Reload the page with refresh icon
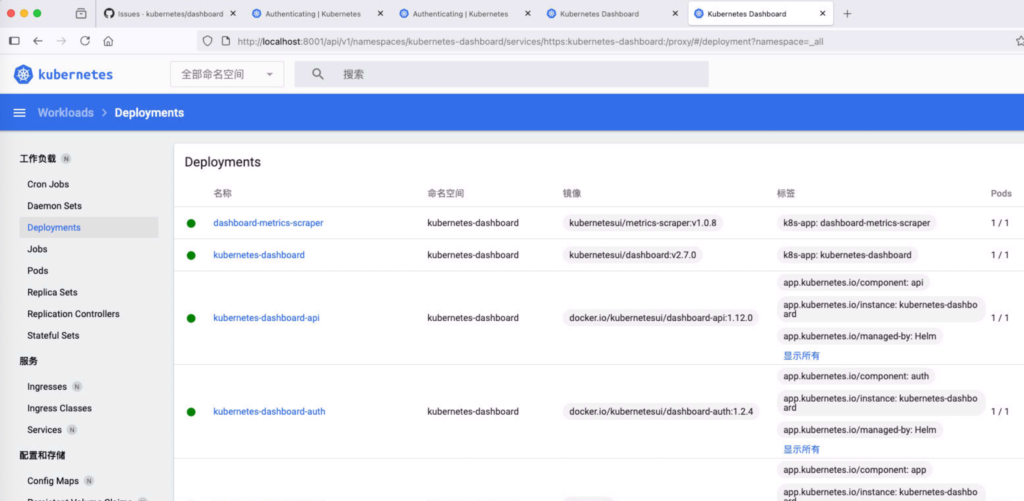Screen dimensions: 1024x501 click(x=85, y=40)
